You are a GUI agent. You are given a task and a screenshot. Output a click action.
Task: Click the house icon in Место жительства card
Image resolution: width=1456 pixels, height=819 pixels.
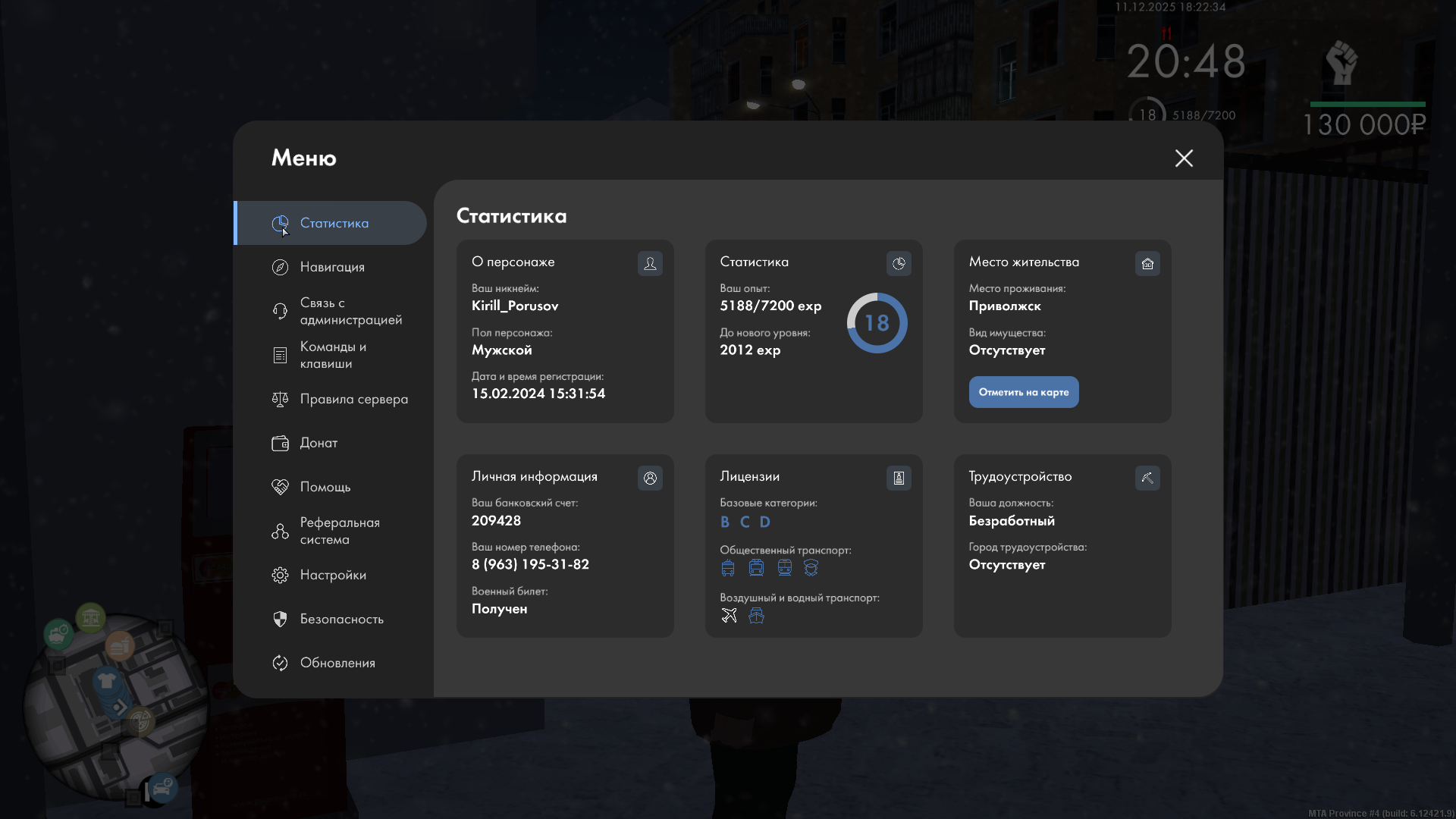pyautogui.click(x=1147, y=263)
